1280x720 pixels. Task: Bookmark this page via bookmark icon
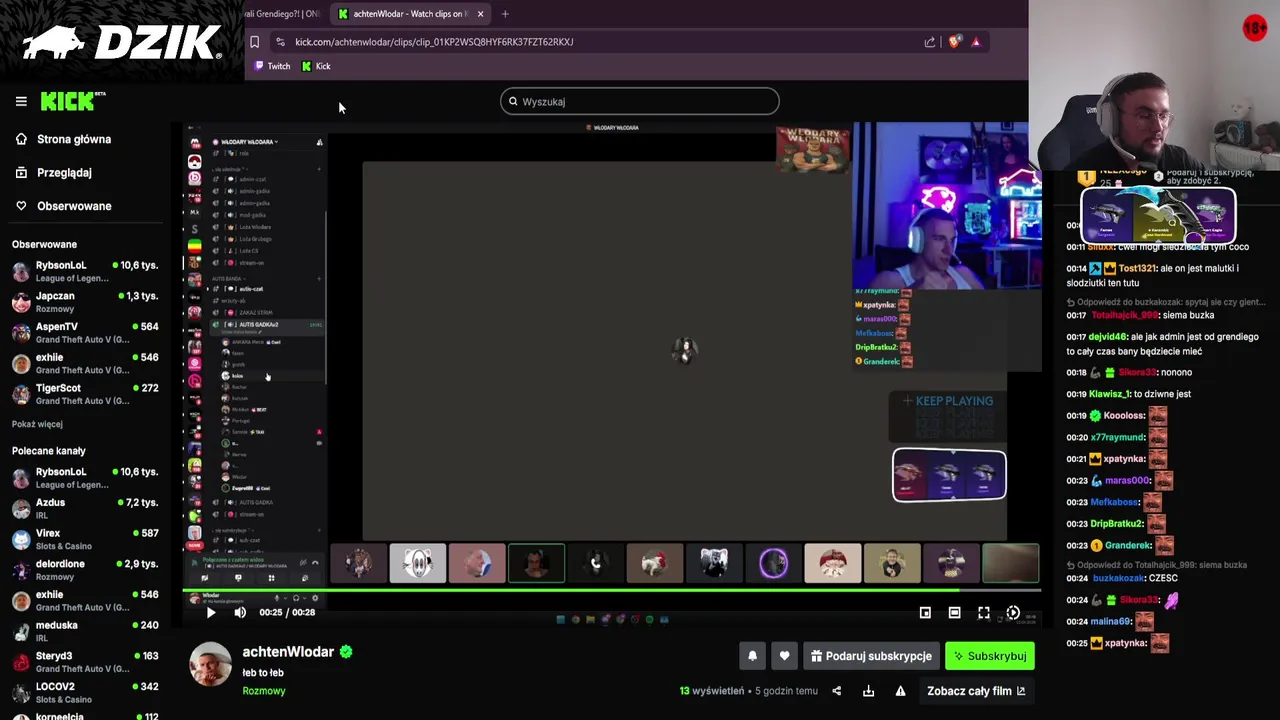tap(254, 42)
